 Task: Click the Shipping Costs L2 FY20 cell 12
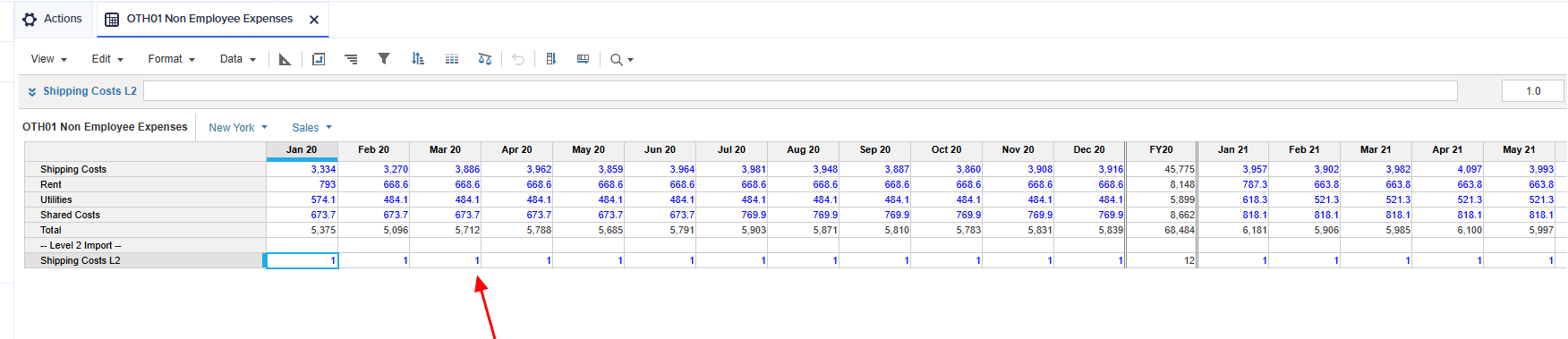click(x=1161, y=260)
